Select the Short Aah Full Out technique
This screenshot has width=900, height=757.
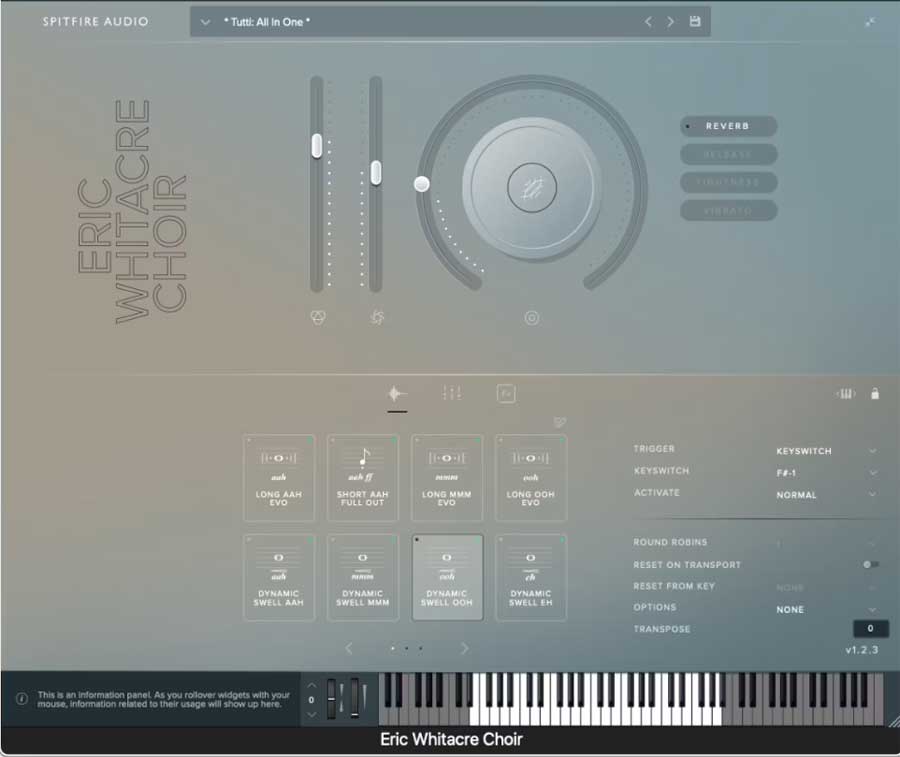(x=363, y=478)
